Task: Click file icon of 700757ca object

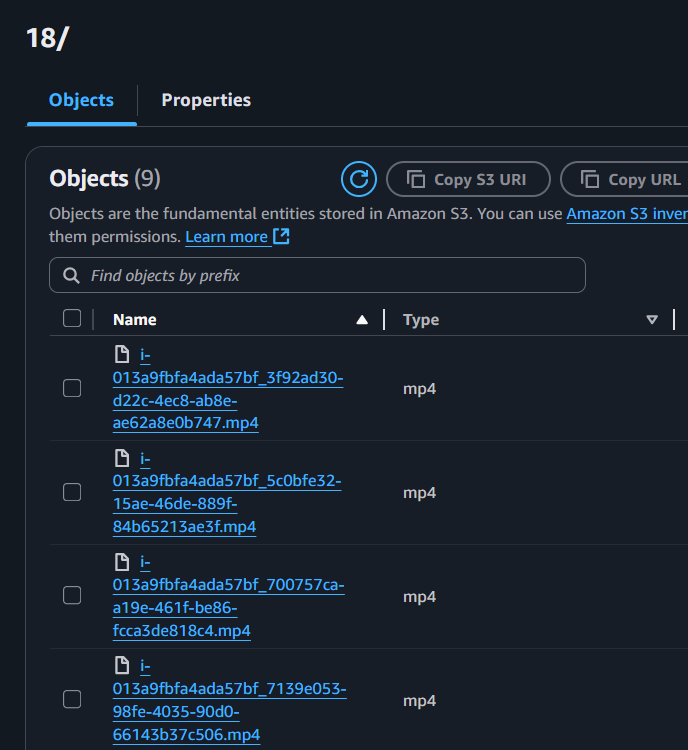Action: coord(122,562)
